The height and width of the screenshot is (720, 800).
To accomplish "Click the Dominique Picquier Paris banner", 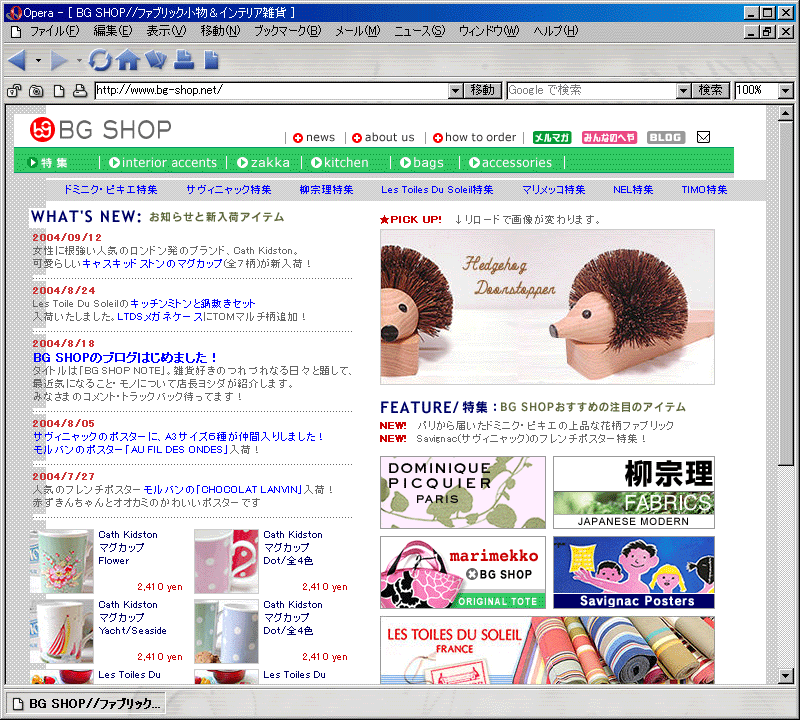I will [463, 492].
